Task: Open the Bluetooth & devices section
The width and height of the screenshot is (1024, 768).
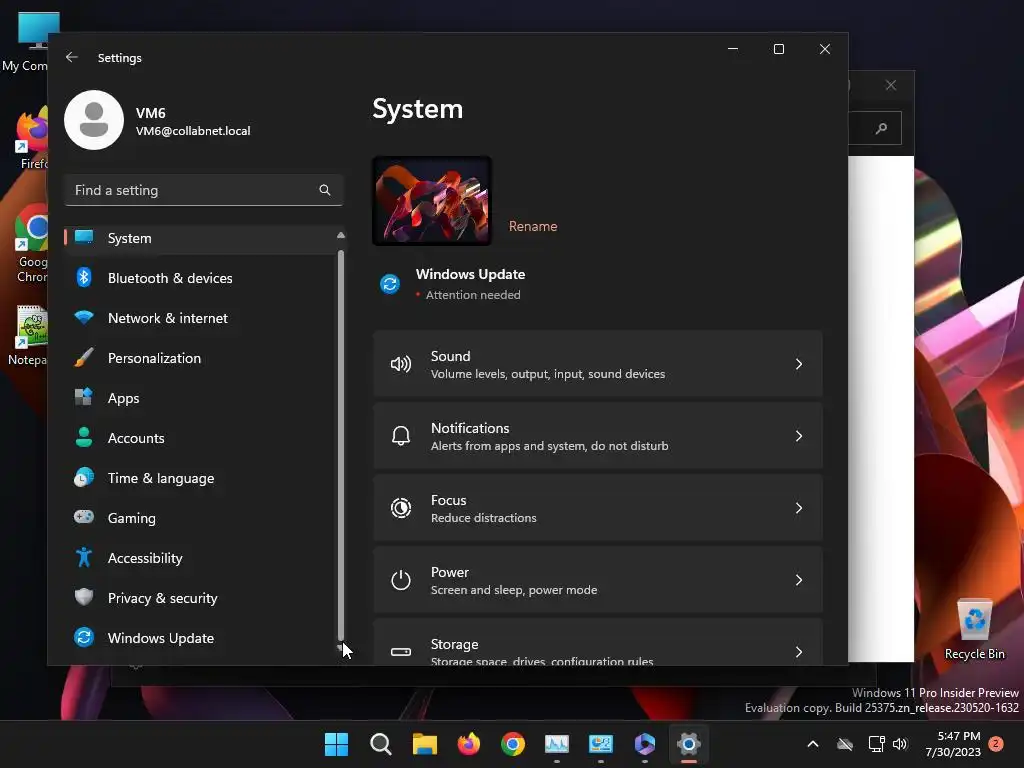Action: tap(204, 278)
